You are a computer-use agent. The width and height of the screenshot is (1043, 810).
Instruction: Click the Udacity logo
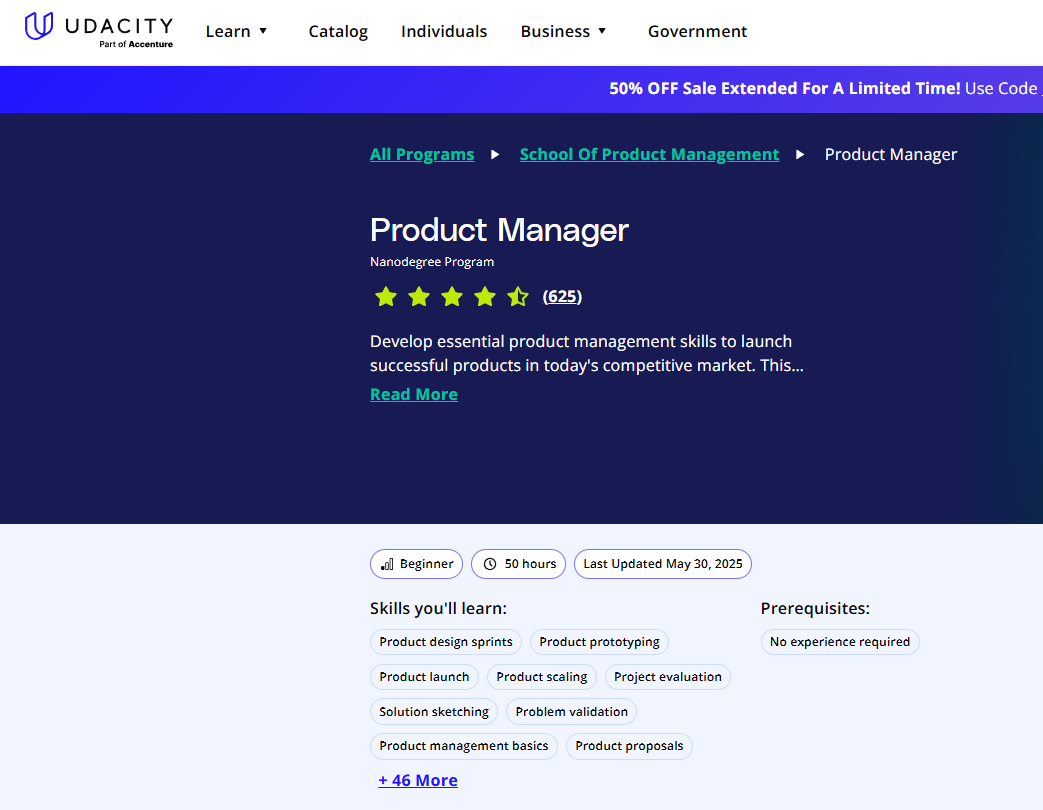(98, 29)
